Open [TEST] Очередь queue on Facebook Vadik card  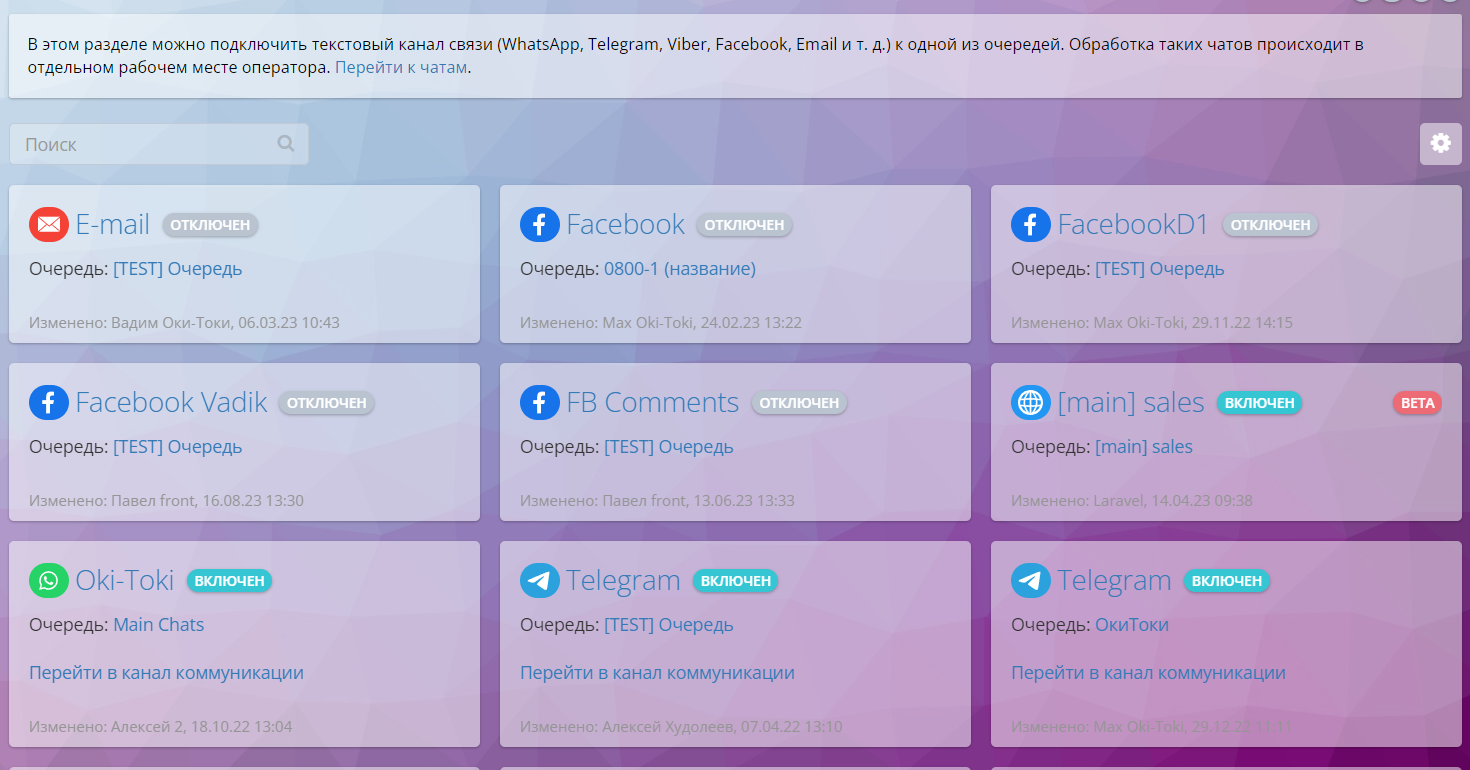(178, 446)
